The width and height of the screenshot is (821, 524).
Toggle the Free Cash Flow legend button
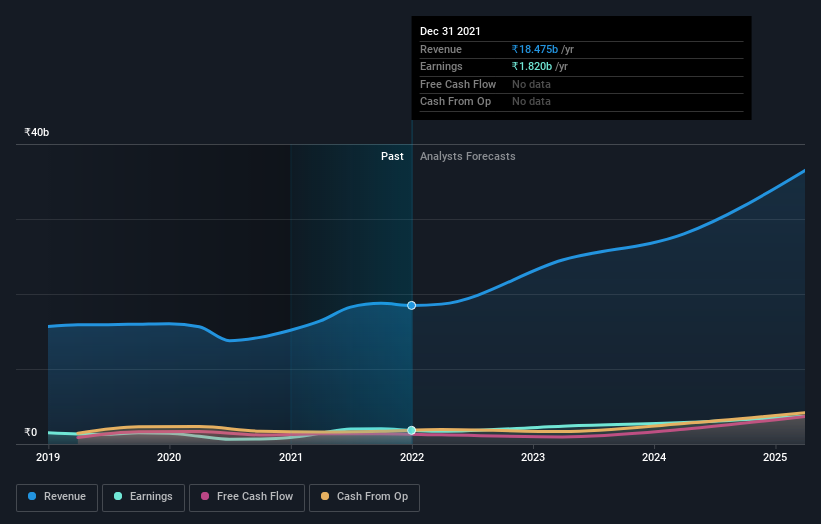click(247, 497)
